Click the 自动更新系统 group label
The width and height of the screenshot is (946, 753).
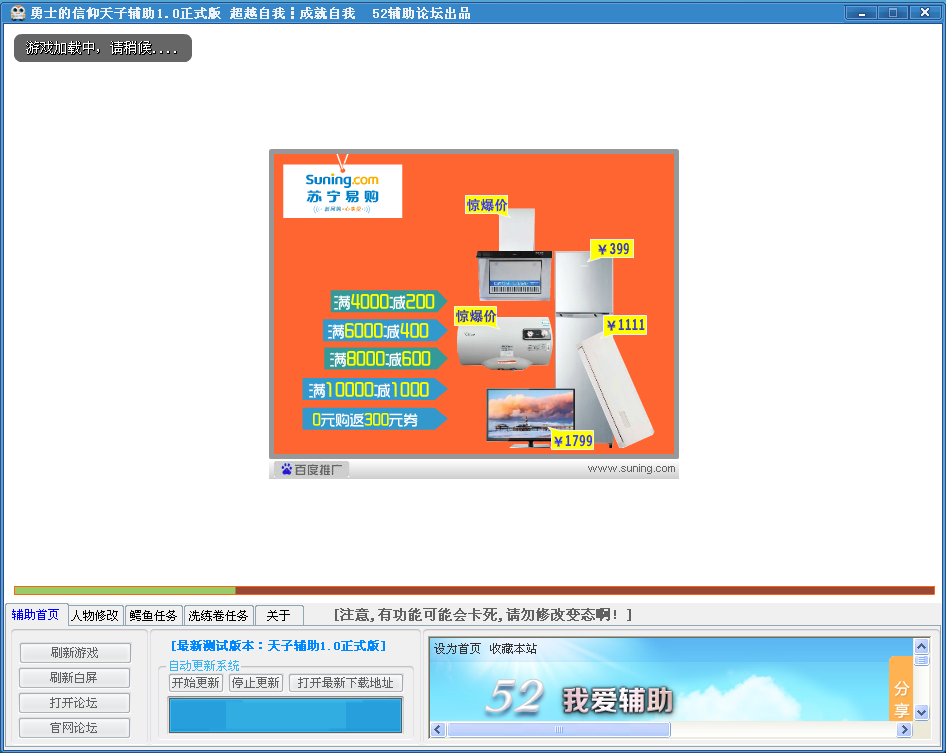coord(204,666)
